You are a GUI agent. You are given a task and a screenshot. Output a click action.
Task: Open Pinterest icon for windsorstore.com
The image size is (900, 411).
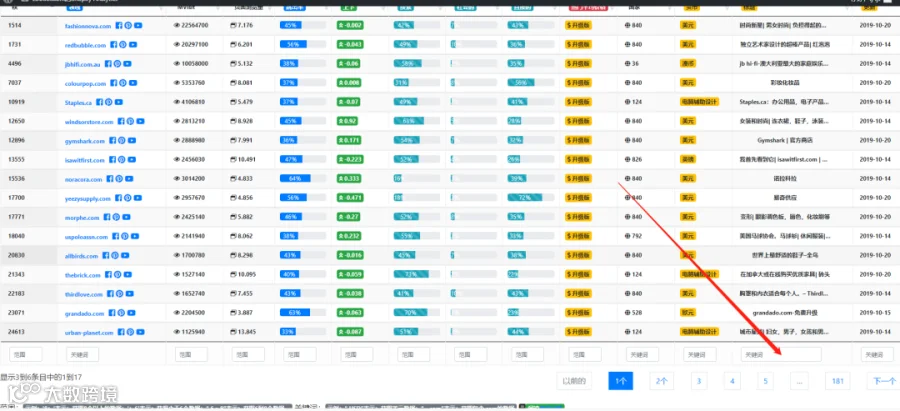tap(130, 121)
